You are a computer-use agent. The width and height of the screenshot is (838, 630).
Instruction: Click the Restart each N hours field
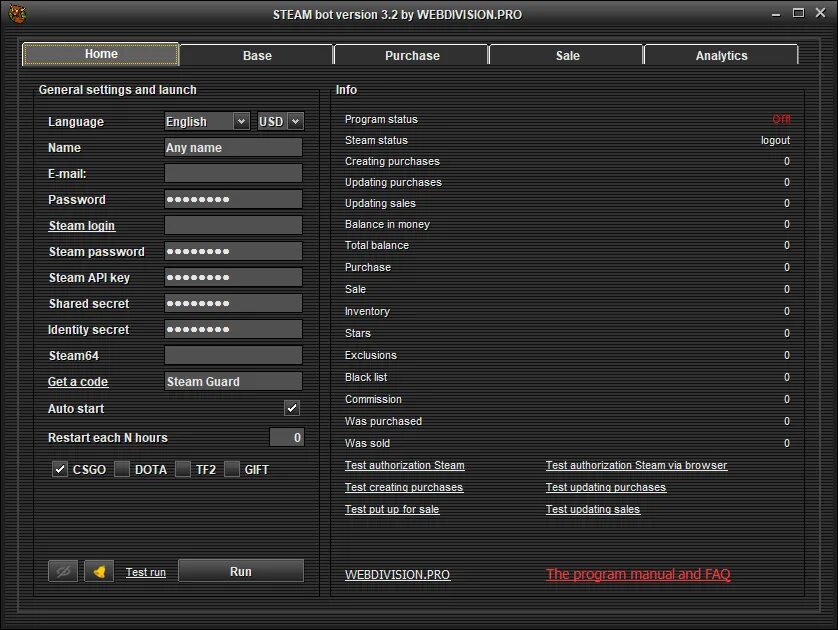[286, 438]
